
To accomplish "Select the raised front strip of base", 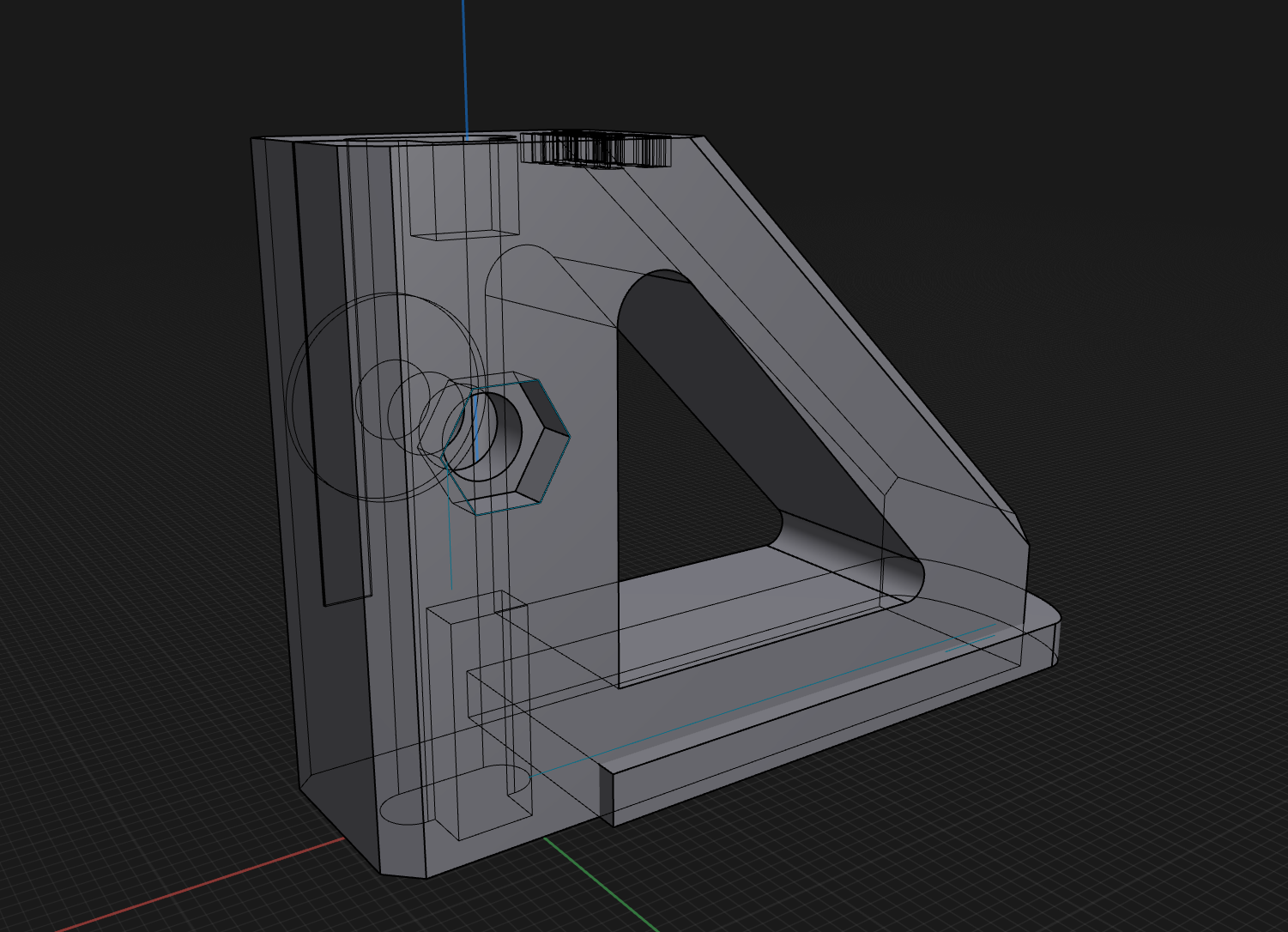I will coord(824,738).
